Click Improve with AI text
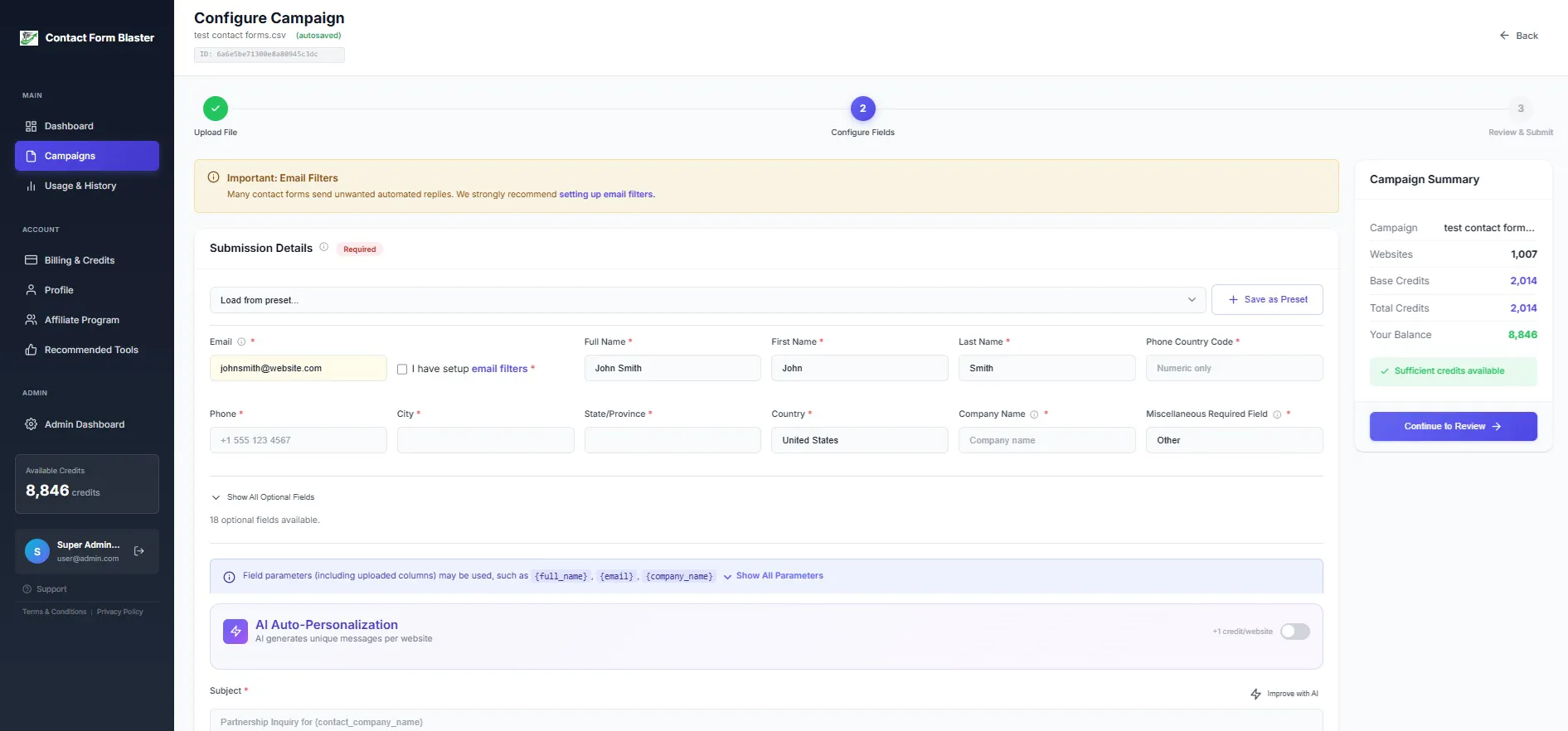The image size is (1568, 731). pos(1293,694)
